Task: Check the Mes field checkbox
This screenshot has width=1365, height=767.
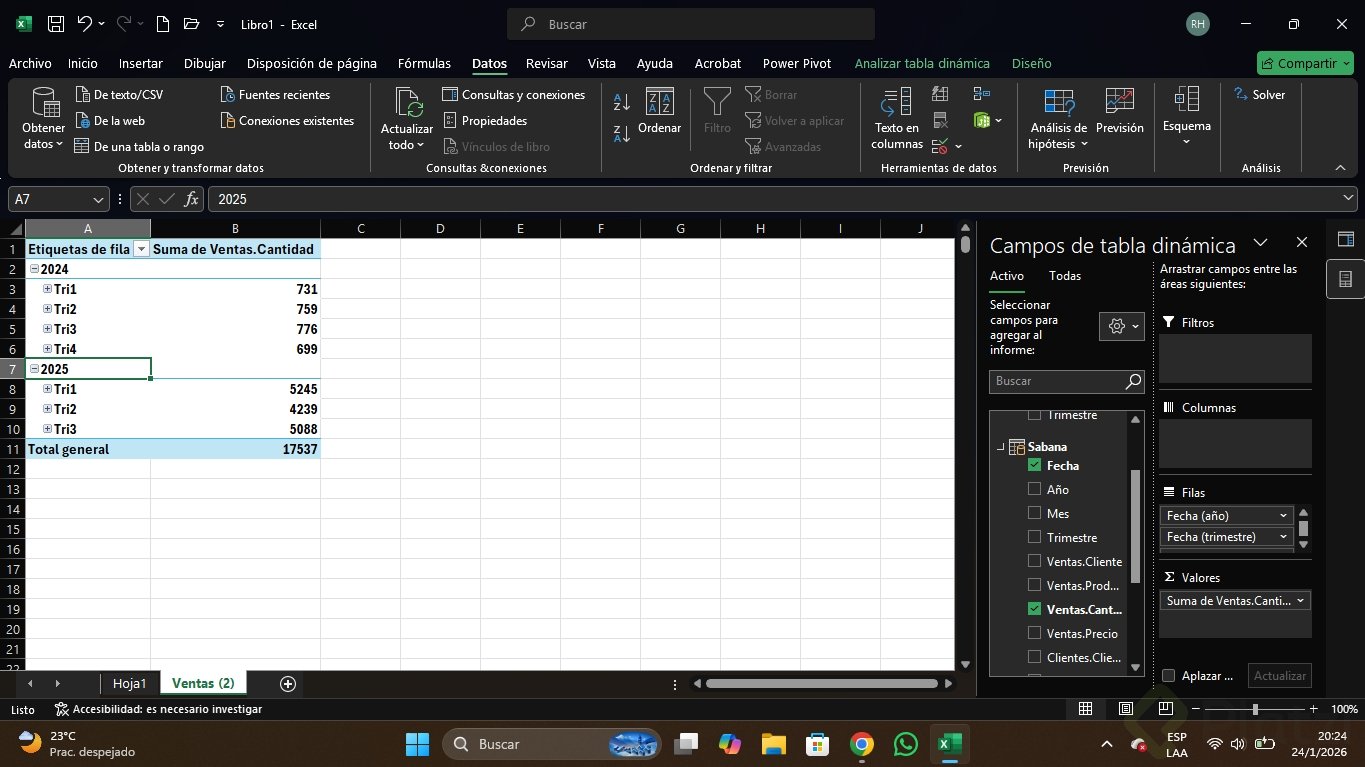Action: click(1035, 513)
